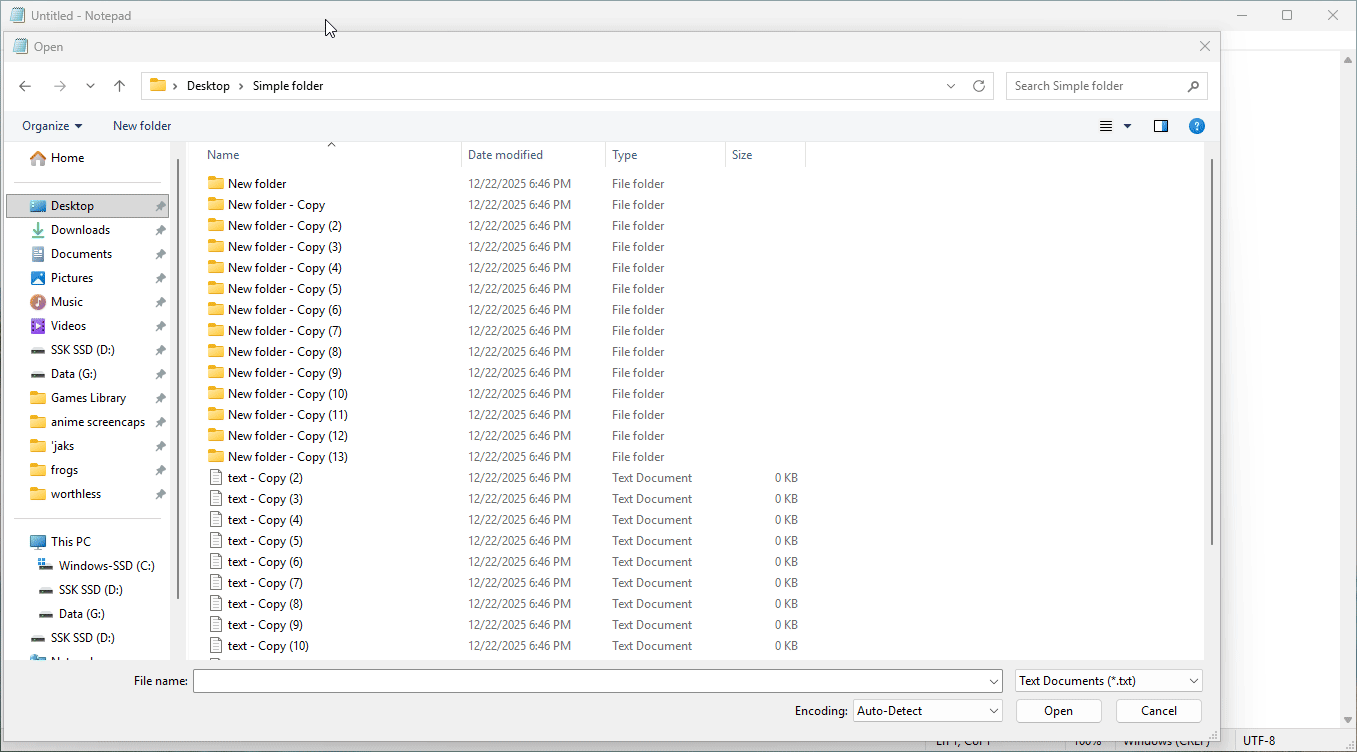This screenshot has height=752, width=1357.
Task: Select text - Copy (6) file icon
Action: click(x=216, y=561)
